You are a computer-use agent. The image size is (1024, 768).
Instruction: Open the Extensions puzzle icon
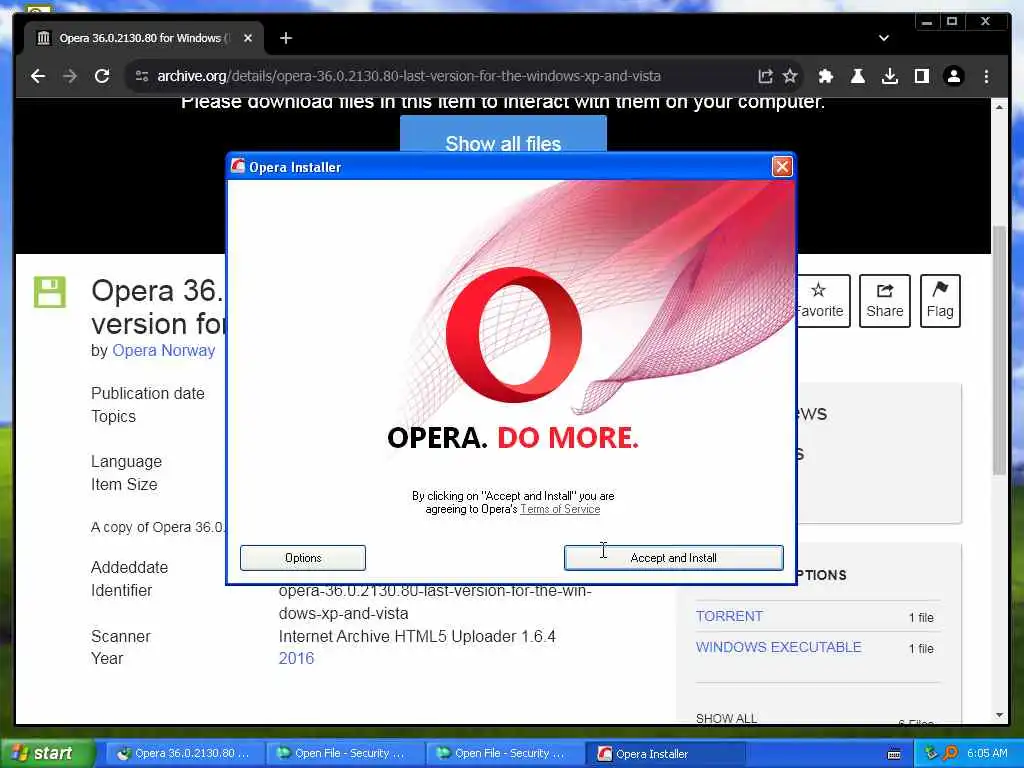click(825, 76)
